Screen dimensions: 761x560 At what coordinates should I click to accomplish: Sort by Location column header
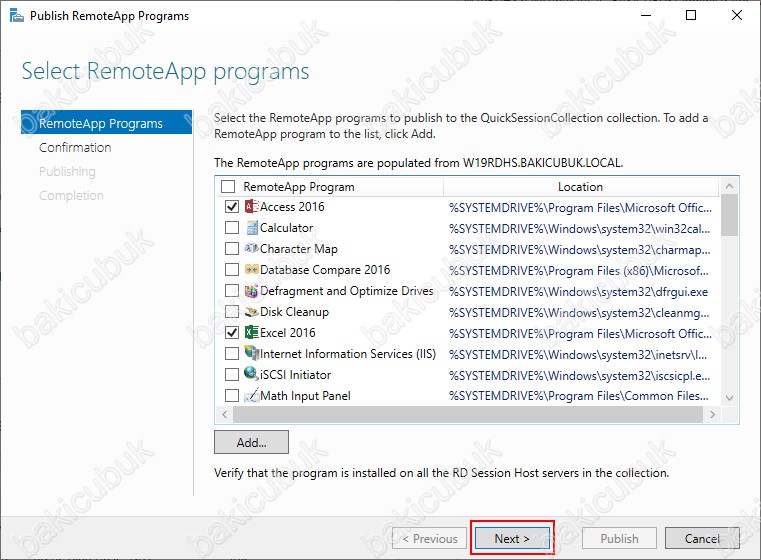point(580,187)
